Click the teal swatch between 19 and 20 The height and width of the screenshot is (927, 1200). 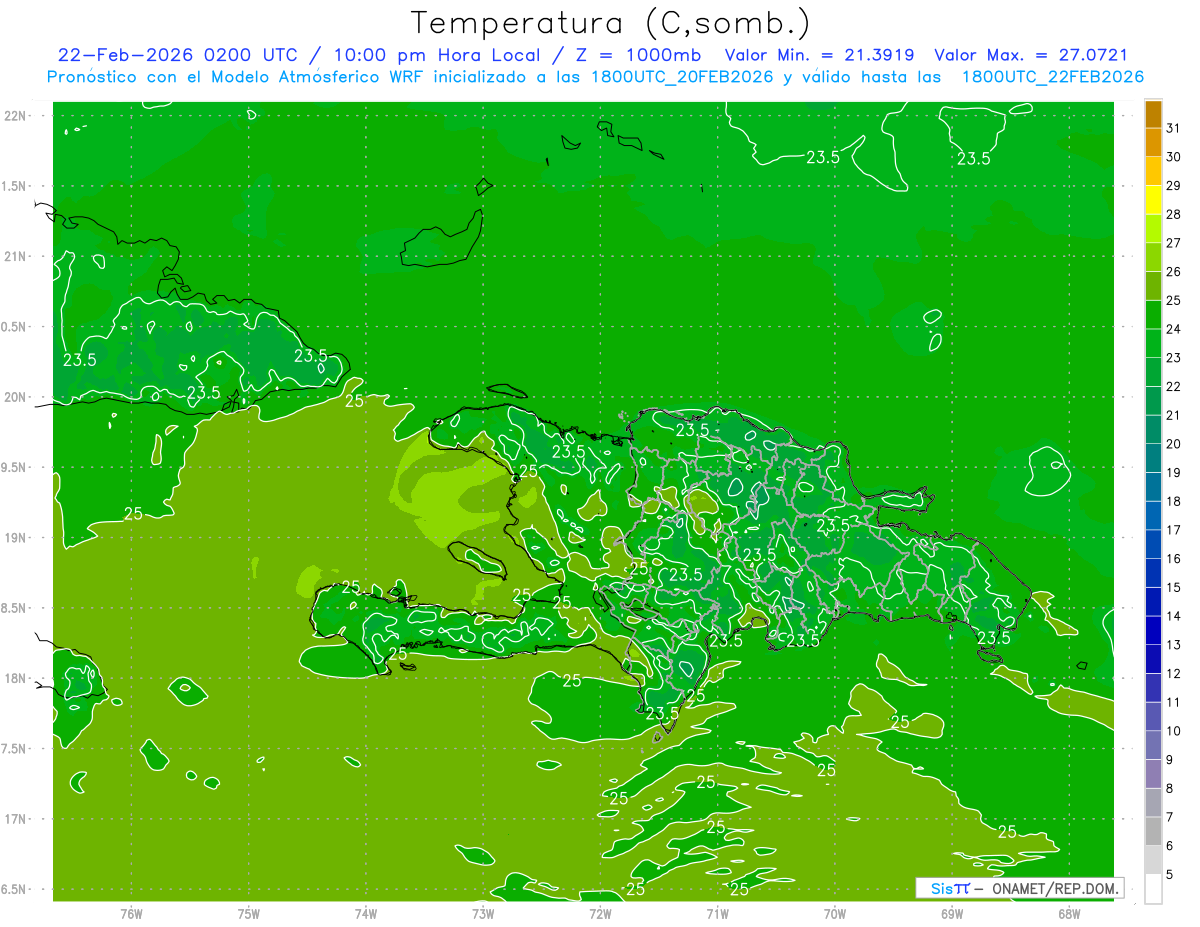click(x=1153, y=459)
